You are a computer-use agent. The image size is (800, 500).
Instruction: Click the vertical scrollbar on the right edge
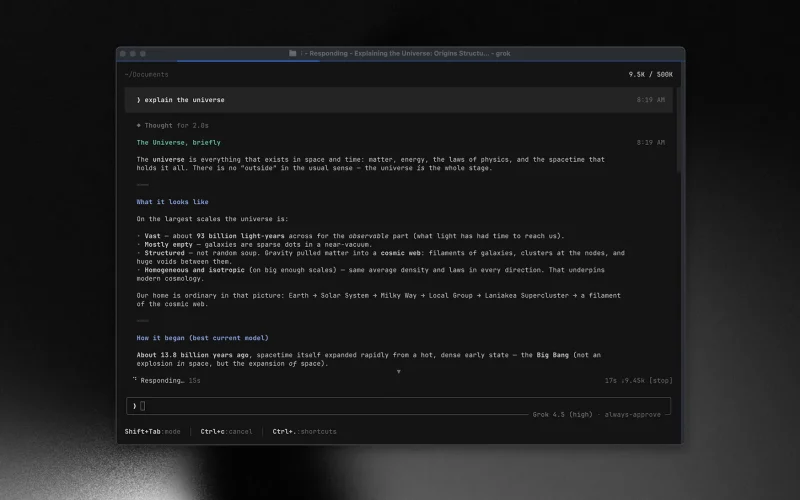coord(679,133)
